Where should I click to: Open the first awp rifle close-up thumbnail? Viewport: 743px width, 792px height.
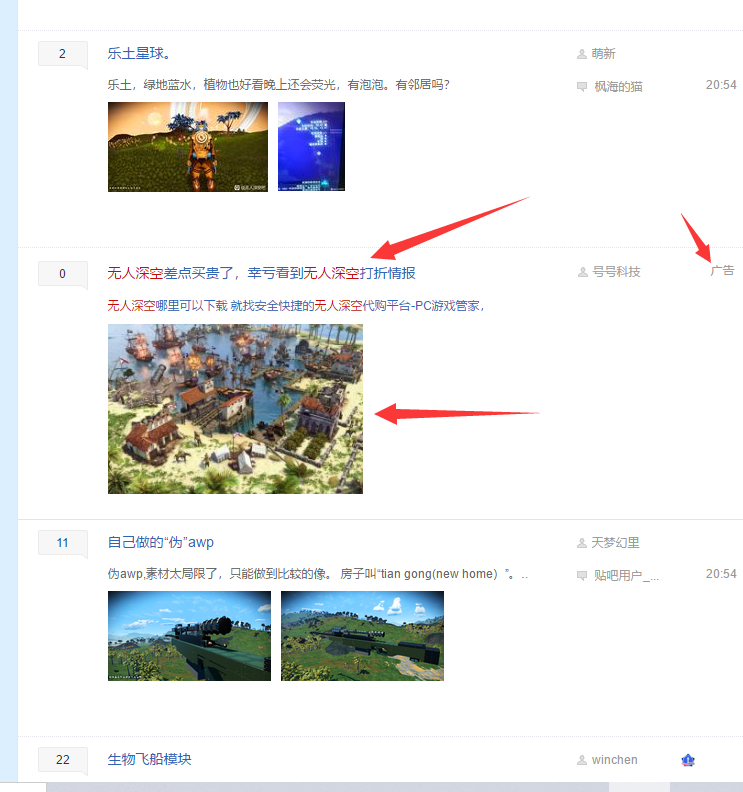point(189,636)
